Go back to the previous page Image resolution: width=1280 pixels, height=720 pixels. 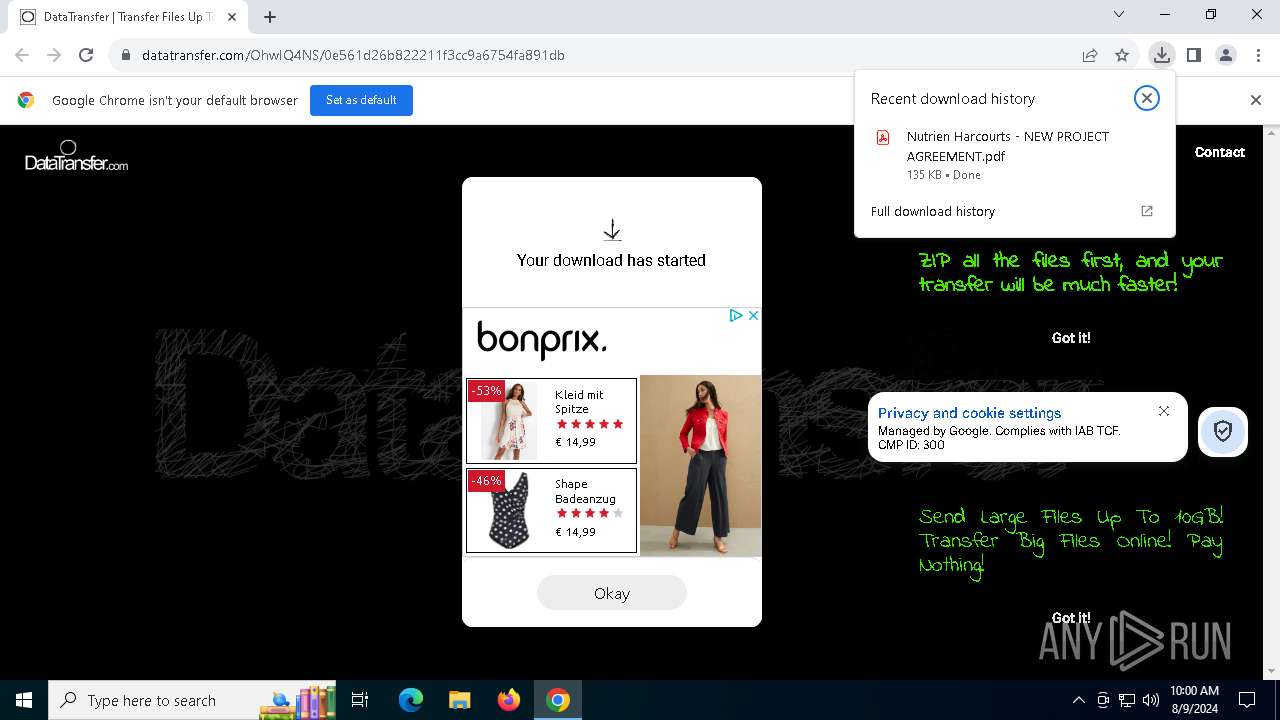point(22,55)
